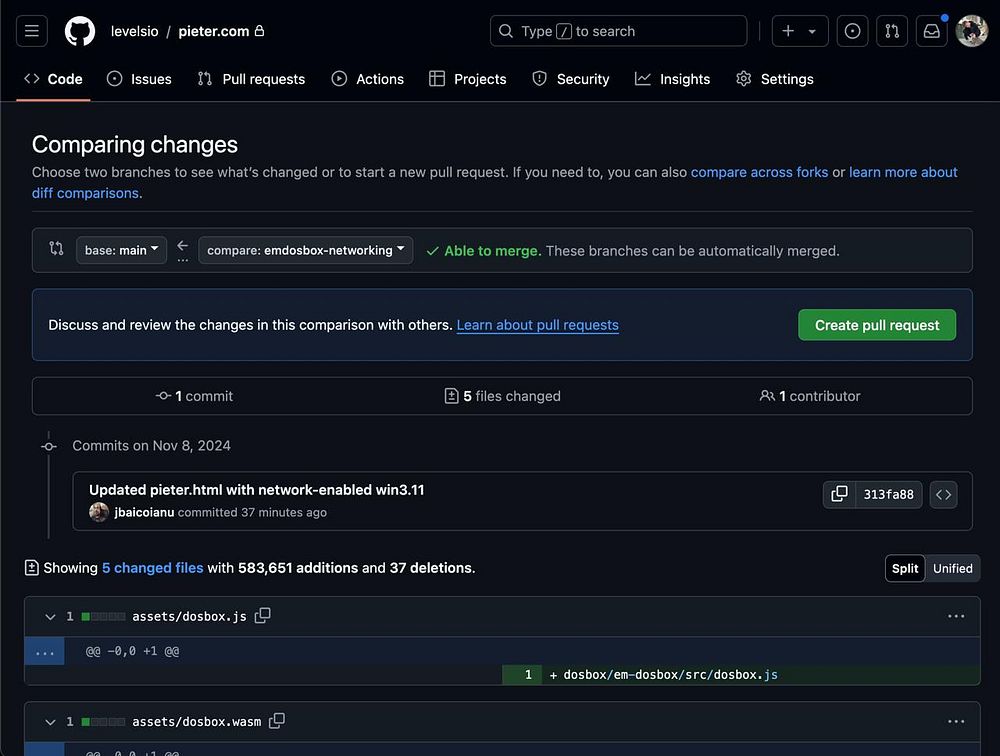This screenshot has width=1000, height=756.
Task: Open the issues icon in header
Action: point(852,31)
